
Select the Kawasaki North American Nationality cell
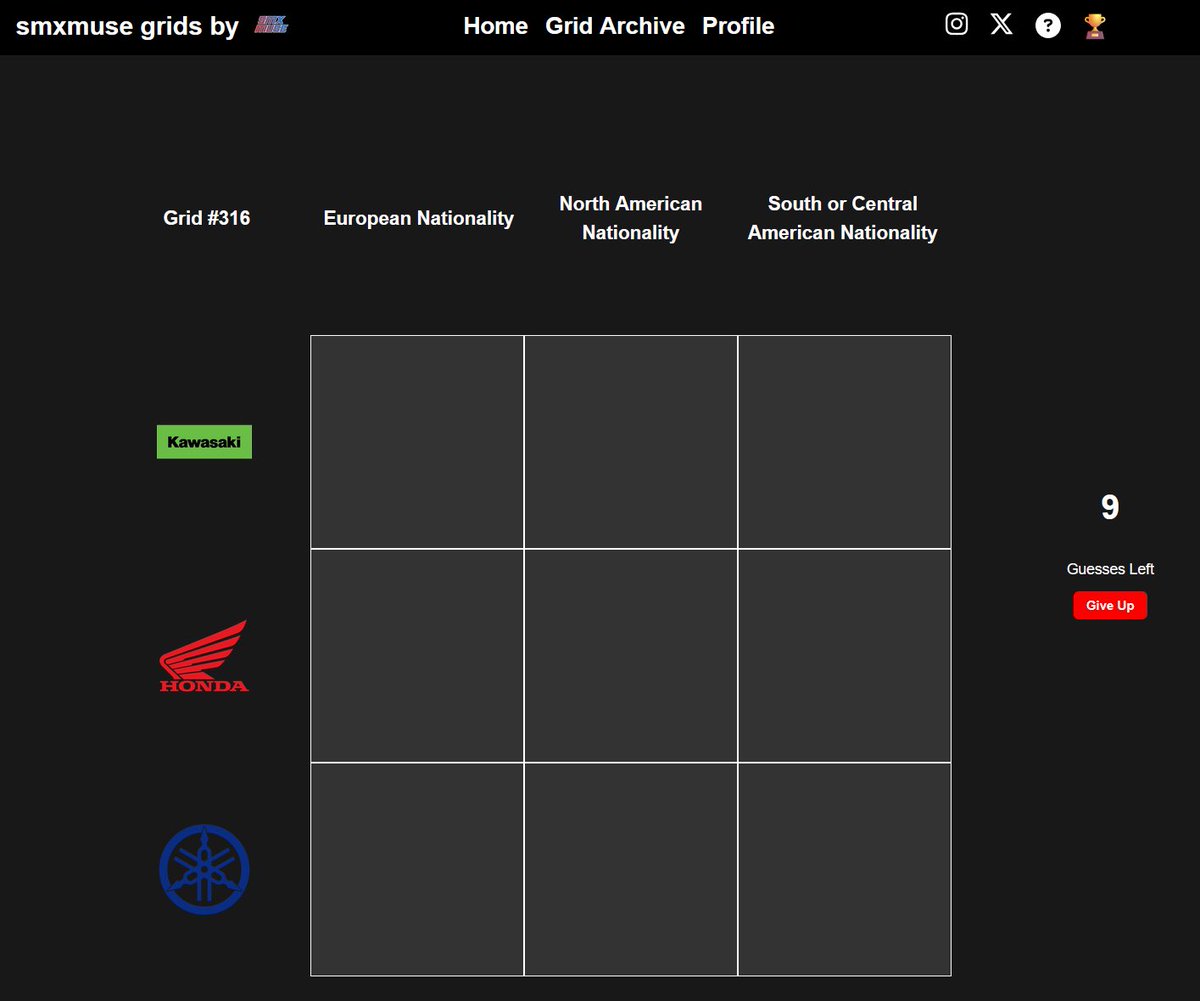(x=631, y=442)
